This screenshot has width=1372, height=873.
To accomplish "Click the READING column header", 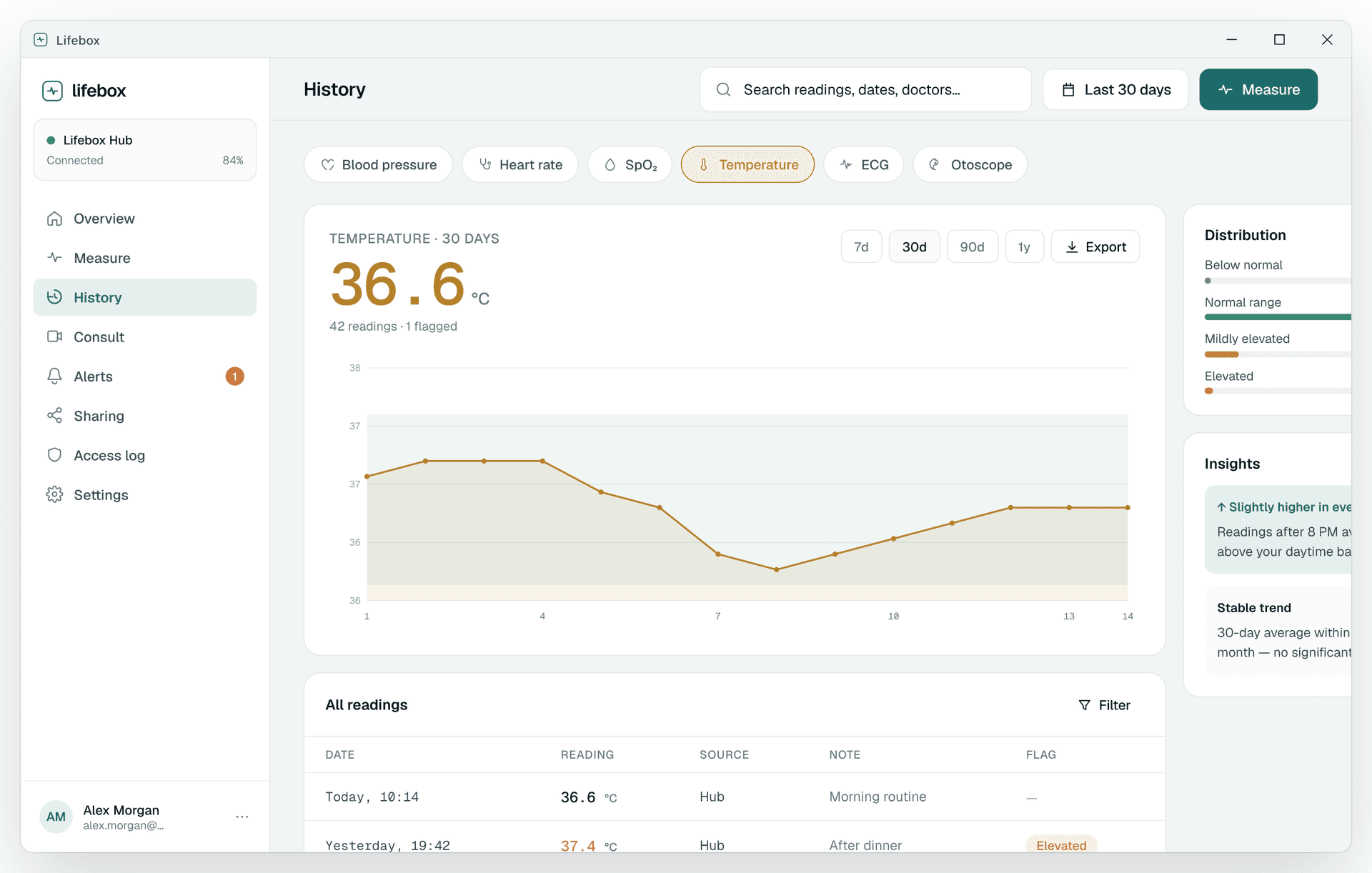I will point(587,754).
